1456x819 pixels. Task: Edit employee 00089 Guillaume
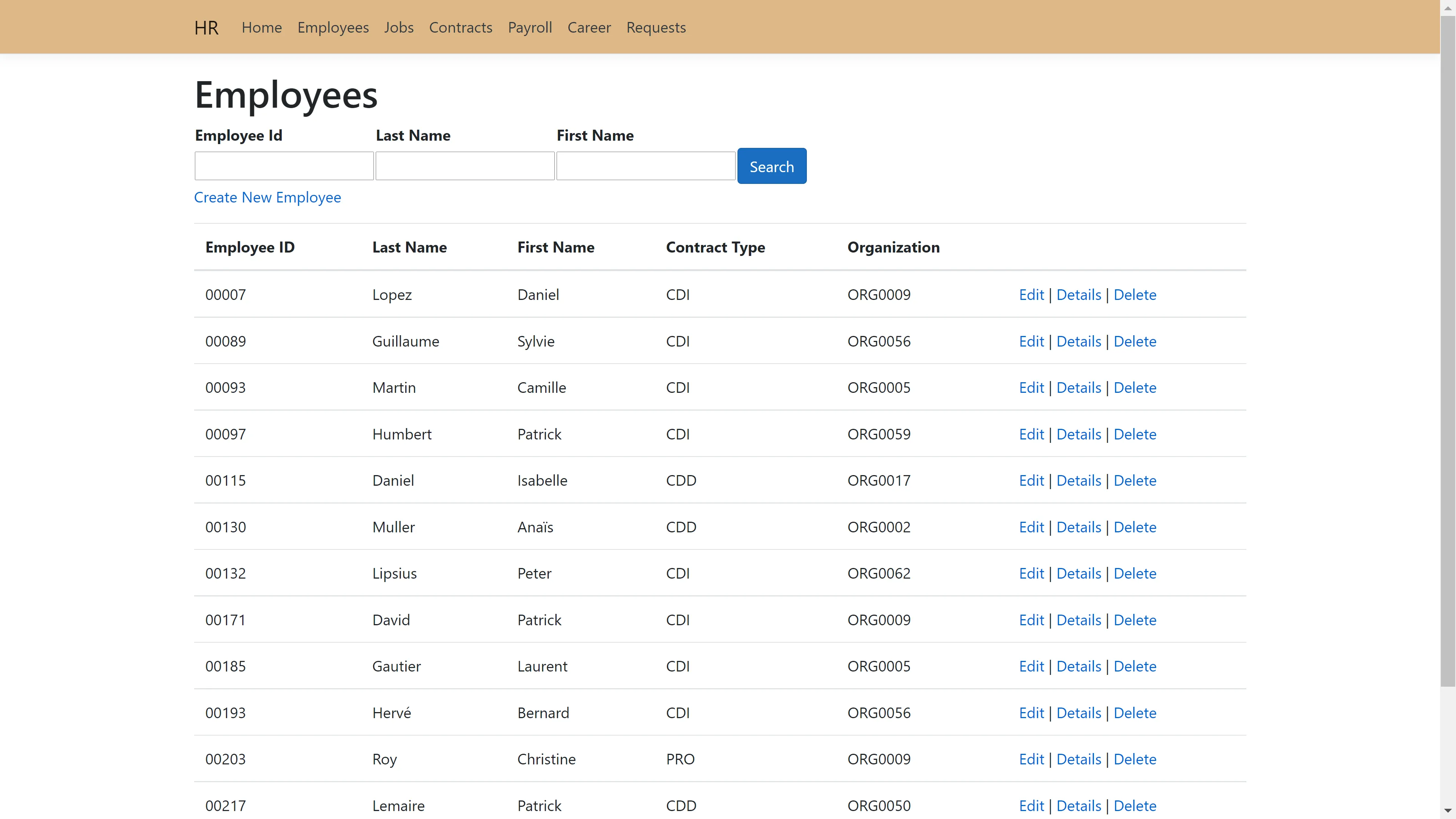(1031, 341)
